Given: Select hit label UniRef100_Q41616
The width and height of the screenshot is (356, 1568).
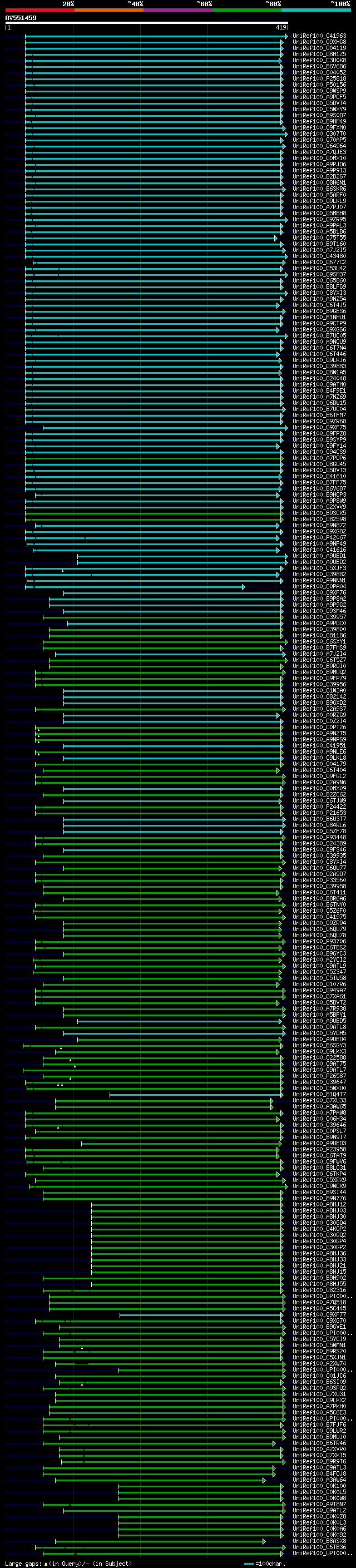Looking at the screenshot, I should coord(319,550).
